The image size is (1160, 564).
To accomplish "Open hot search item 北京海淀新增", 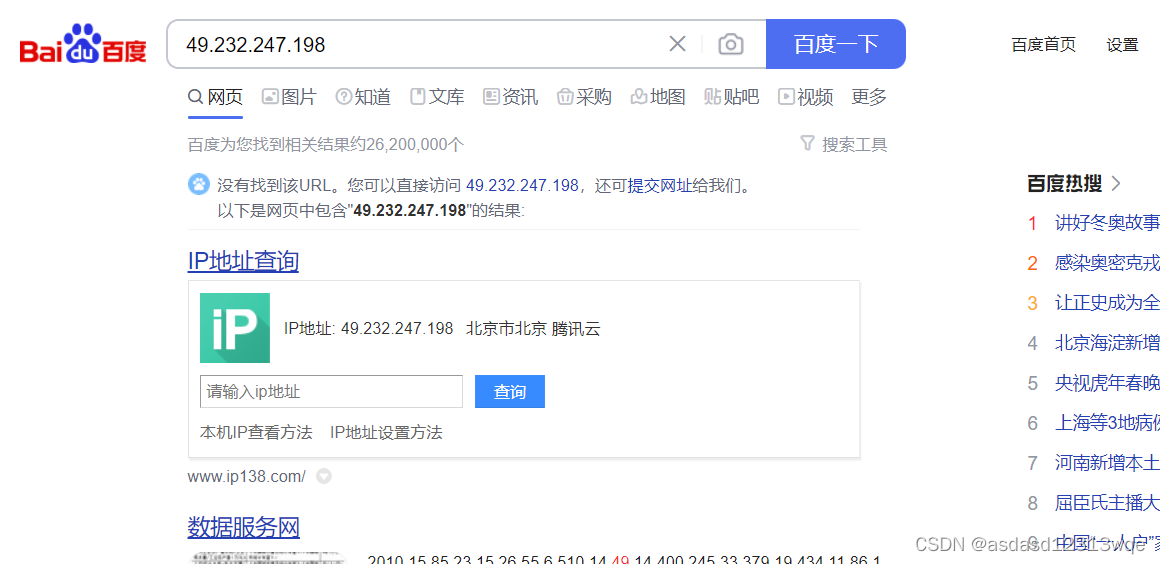I will (x=1107, y=343).
